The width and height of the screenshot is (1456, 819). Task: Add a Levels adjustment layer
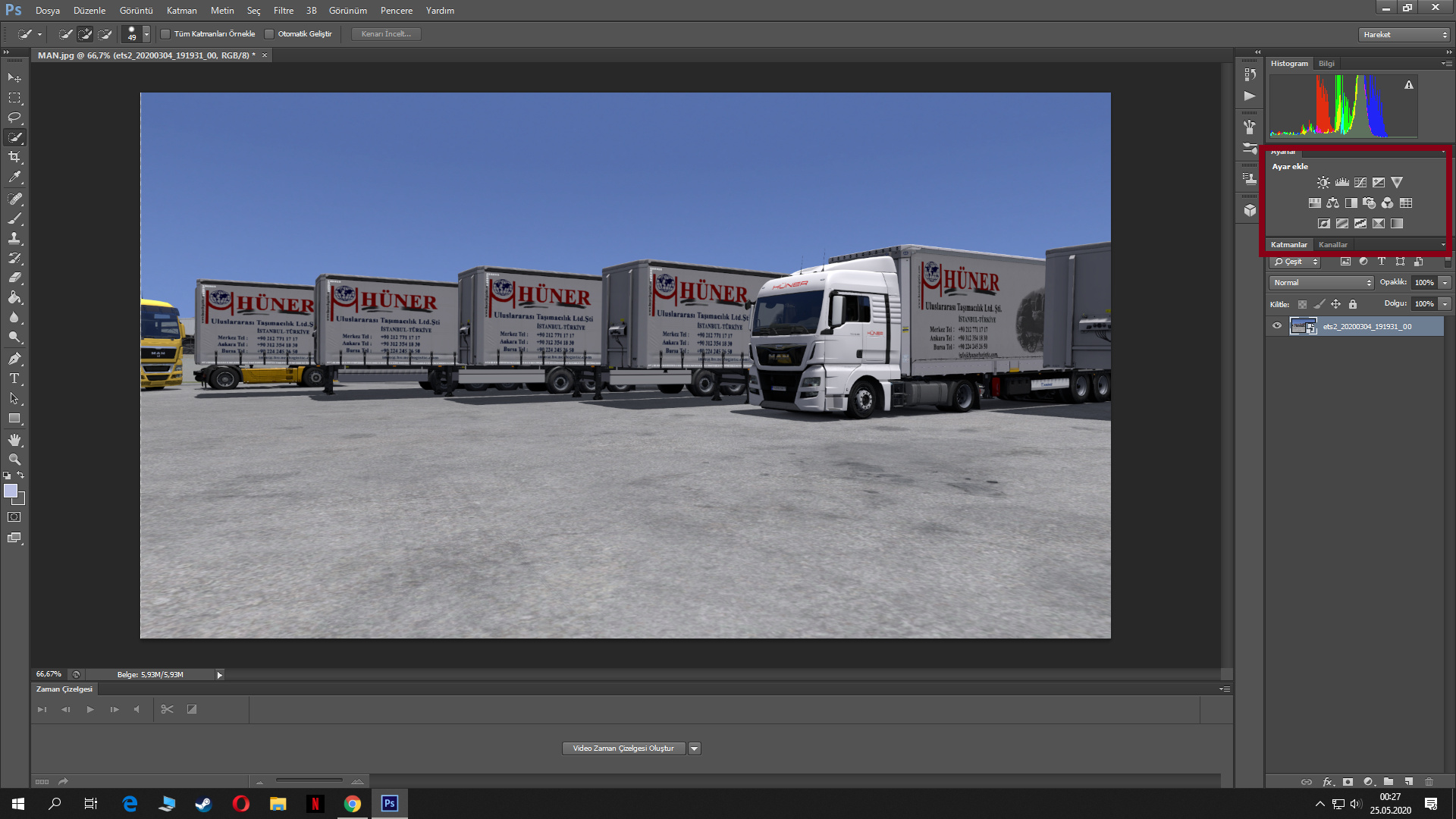pos(1342,183)
